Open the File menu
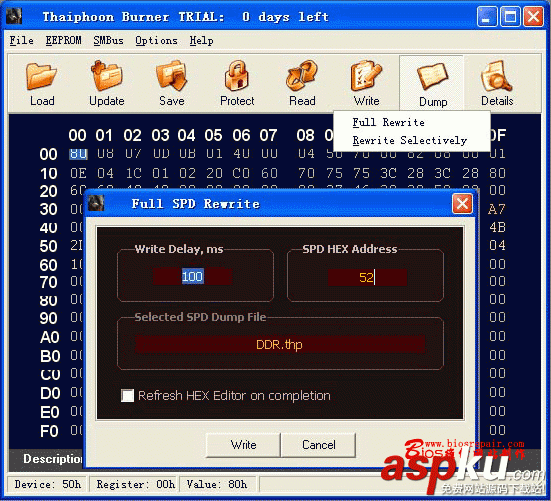The height and width of the screenshot is (501, 551). coord(21,40)
